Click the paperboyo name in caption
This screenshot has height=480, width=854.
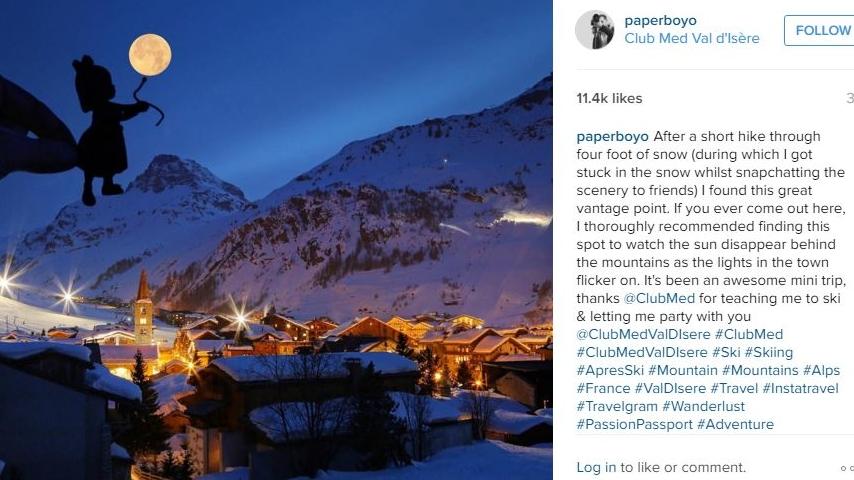[x=612, y=137]
